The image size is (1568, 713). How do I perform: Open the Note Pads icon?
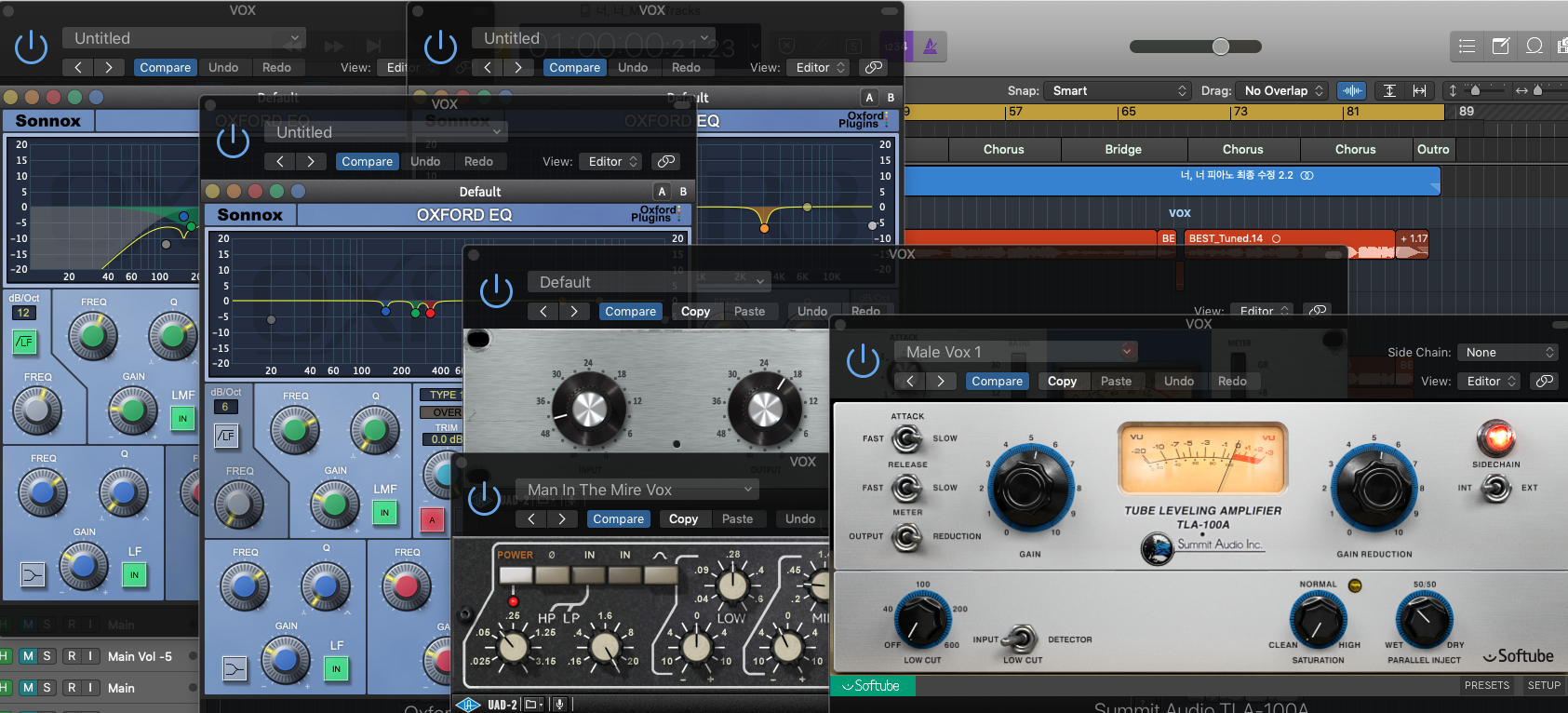pyautogui.click(x=1501, y=46)
